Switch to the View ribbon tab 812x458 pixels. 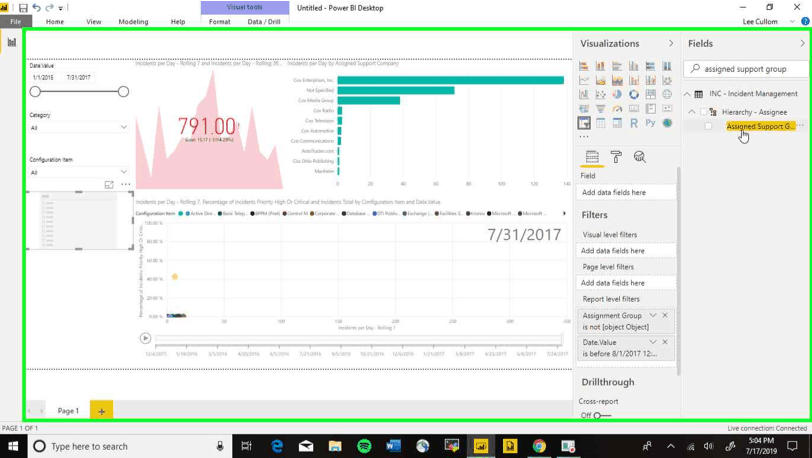coord(94,22)
